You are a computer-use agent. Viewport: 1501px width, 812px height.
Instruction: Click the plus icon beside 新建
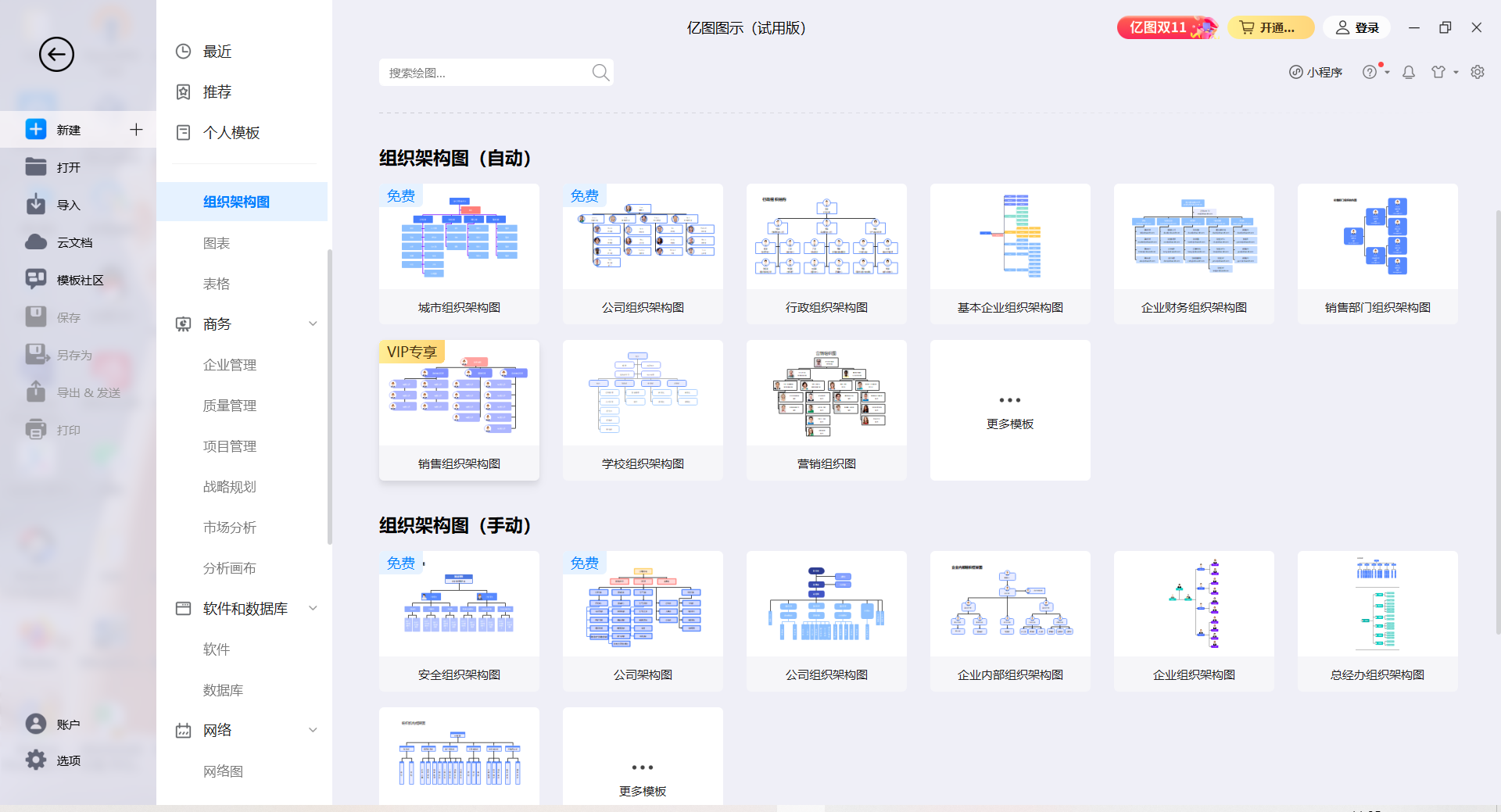tap(136, 130)
